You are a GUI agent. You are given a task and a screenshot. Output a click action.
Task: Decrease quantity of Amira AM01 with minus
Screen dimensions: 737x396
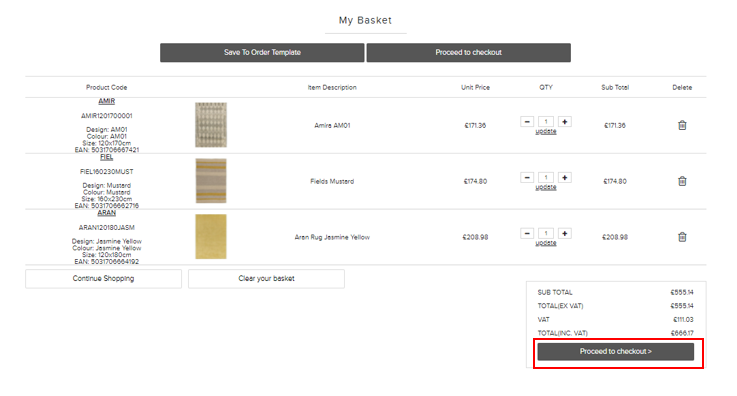pos(527,122)
